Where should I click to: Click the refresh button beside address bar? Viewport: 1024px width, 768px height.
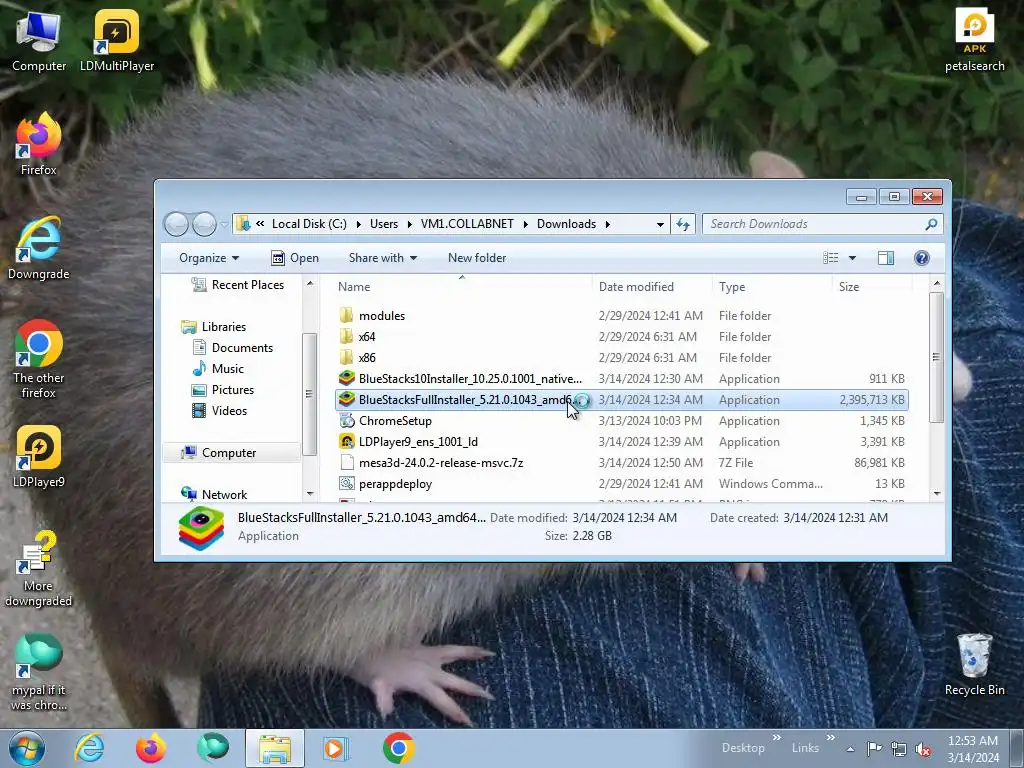coord(683,224)
